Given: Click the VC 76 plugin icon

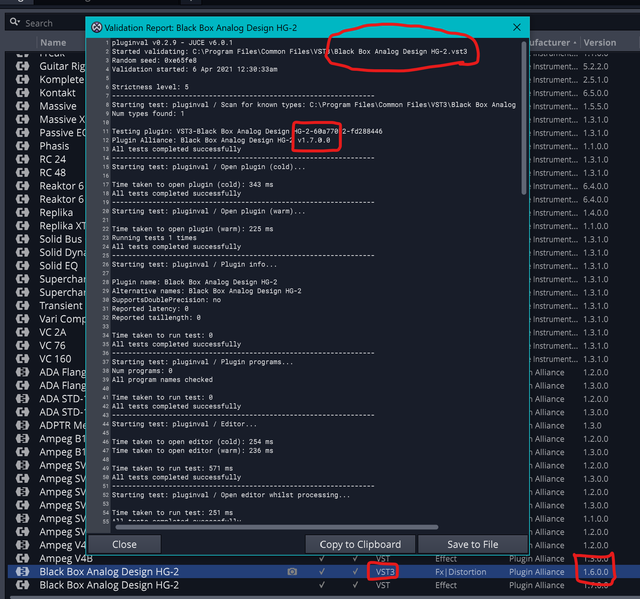Looking at the screenshot, I should coord(22,346).
